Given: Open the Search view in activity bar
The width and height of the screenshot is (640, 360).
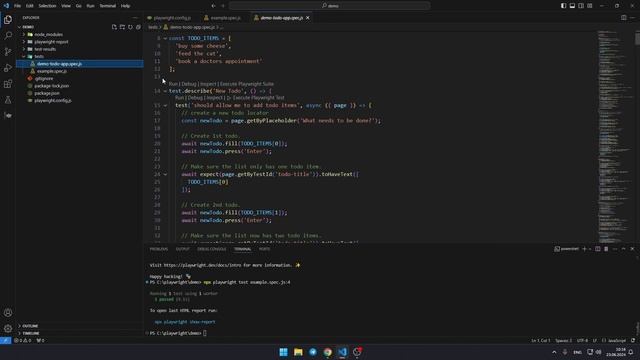Looking at the screenshot, I should coord(8,36).
